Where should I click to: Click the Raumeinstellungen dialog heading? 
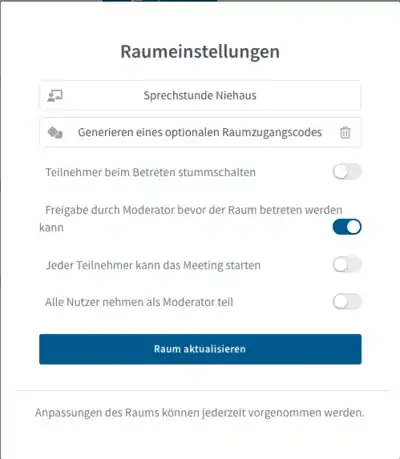click(200, 52)
